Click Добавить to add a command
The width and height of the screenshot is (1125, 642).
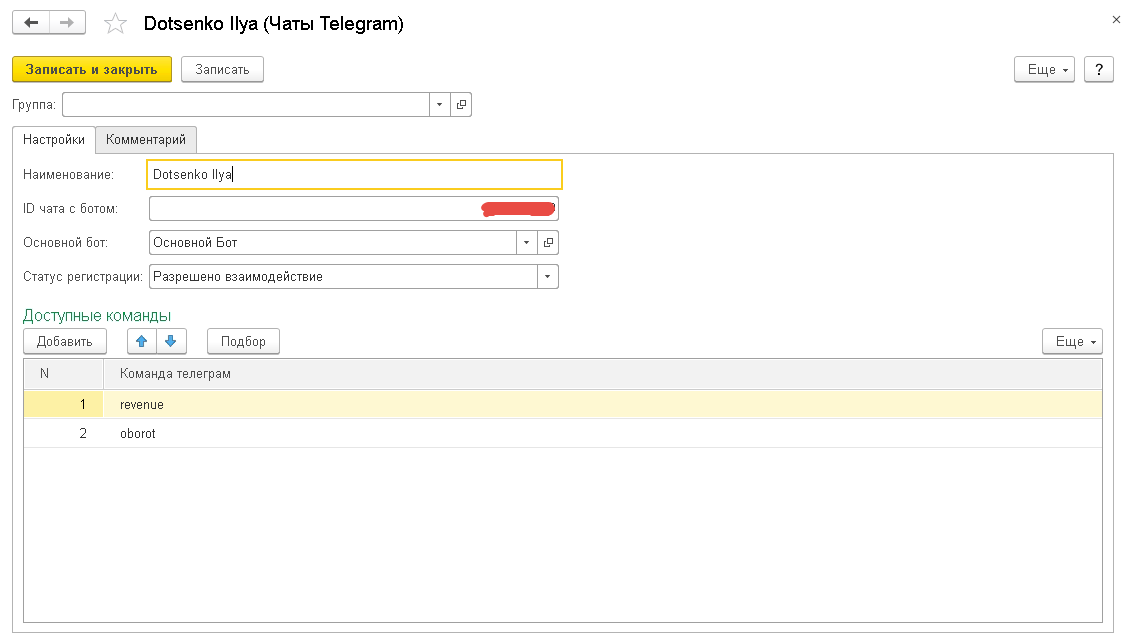(x=65, y=341)
